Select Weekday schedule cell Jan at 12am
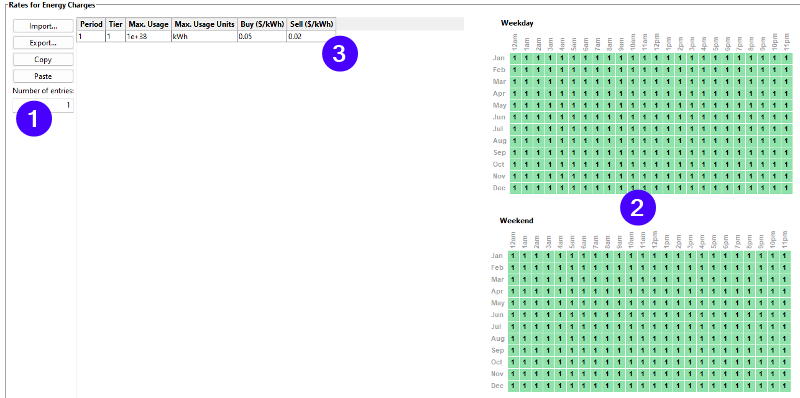The height and width of the screenshot is (398, 800). point(515,58)
